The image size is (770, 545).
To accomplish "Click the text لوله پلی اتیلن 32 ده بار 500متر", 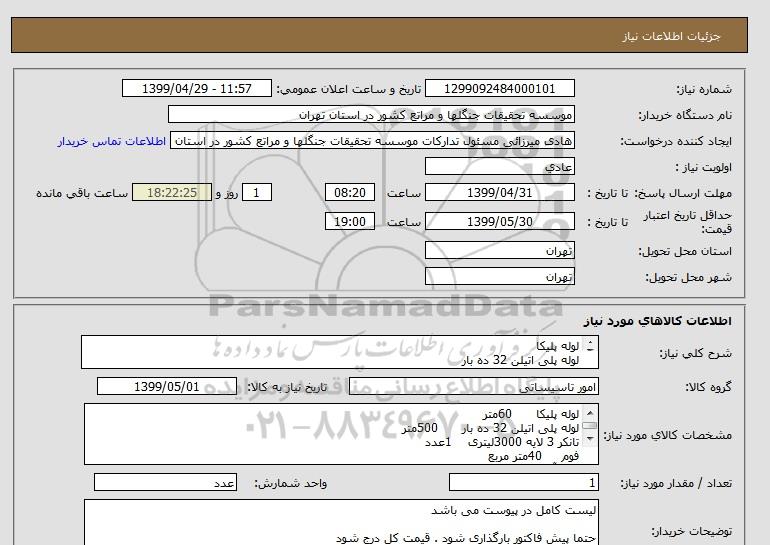I will click(491, 429).
